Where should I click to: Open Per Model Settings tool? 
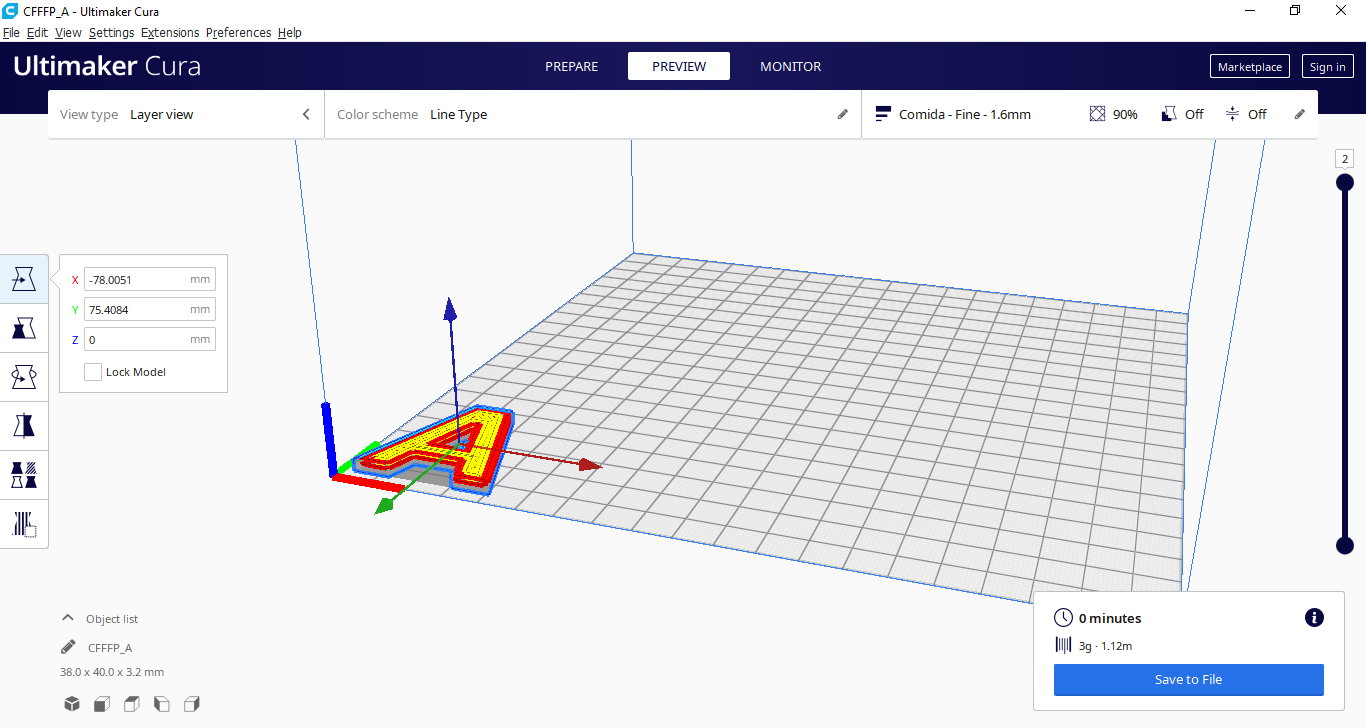(x=24, y=475)
